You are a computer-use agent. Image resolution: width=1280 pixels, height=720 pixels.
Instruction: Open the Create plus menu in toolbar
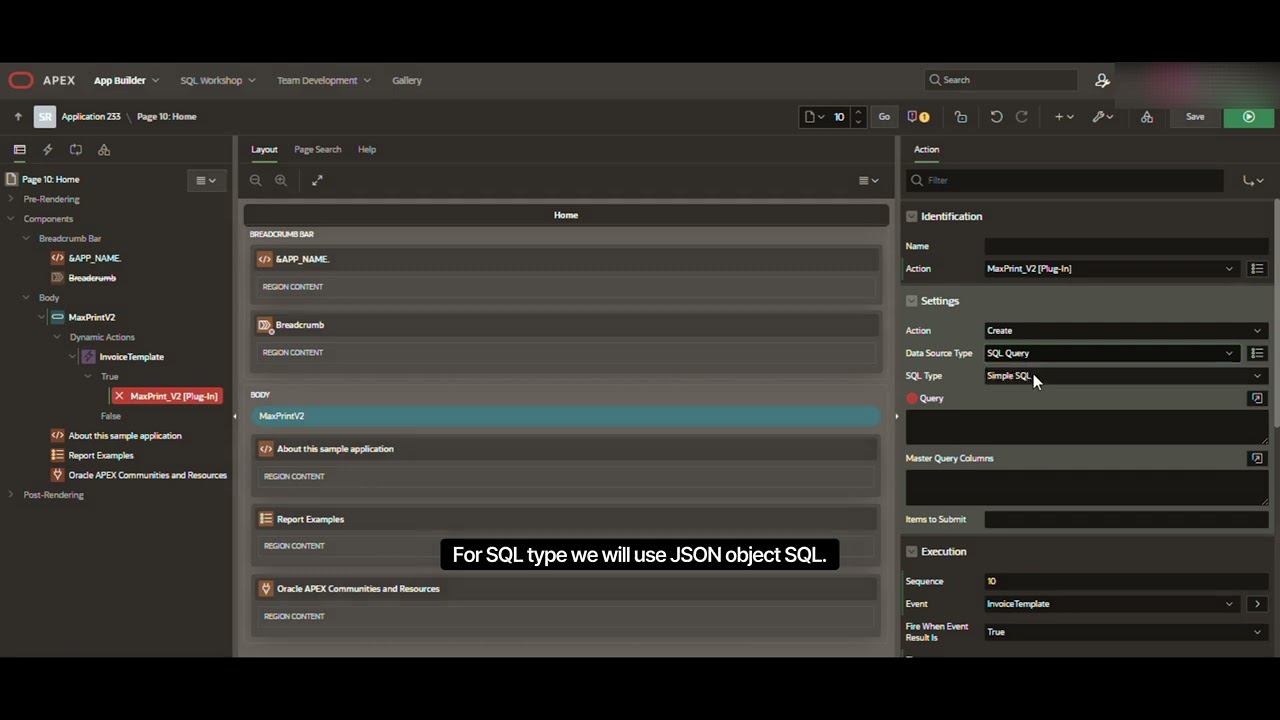click(x=1064, y=117)
